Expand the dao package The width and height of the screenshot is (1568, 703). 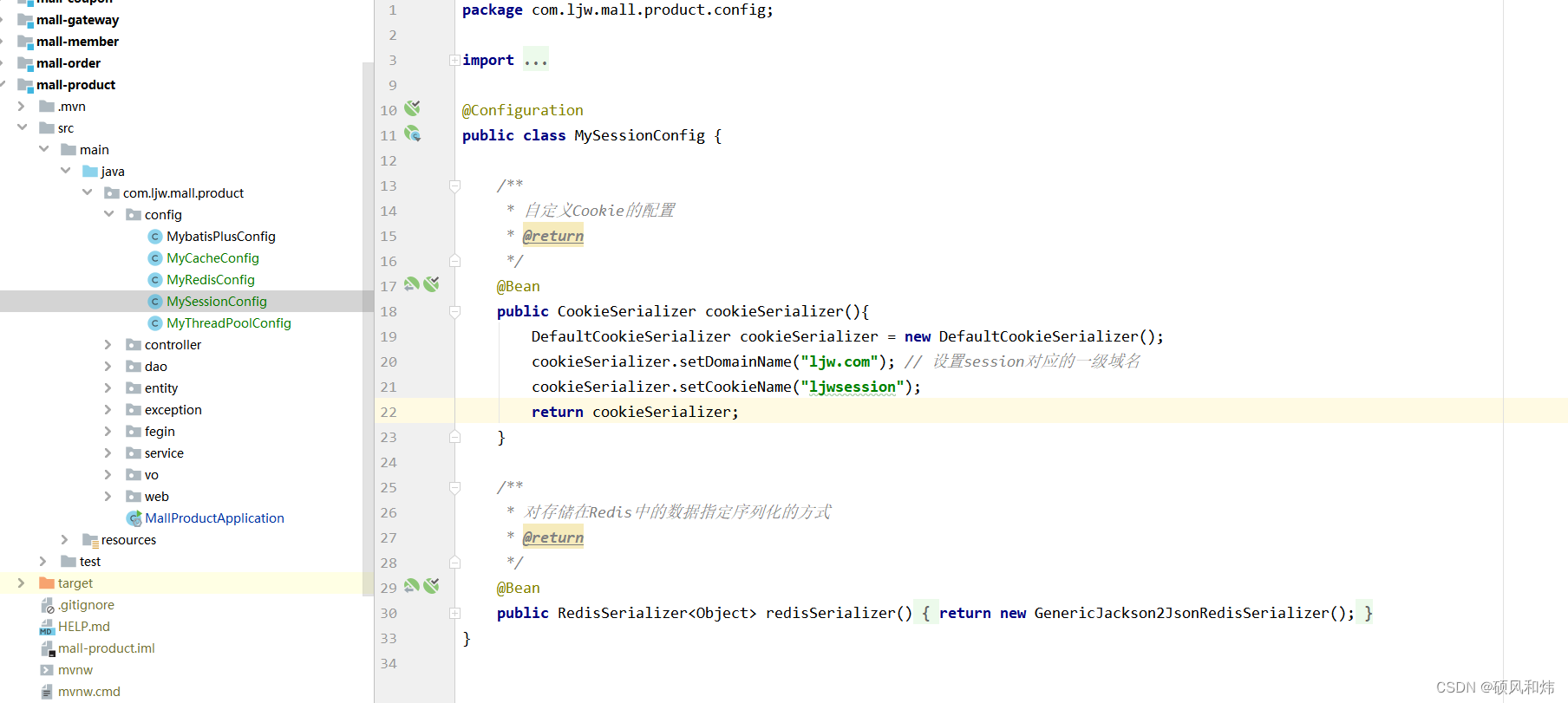(108, 366)
